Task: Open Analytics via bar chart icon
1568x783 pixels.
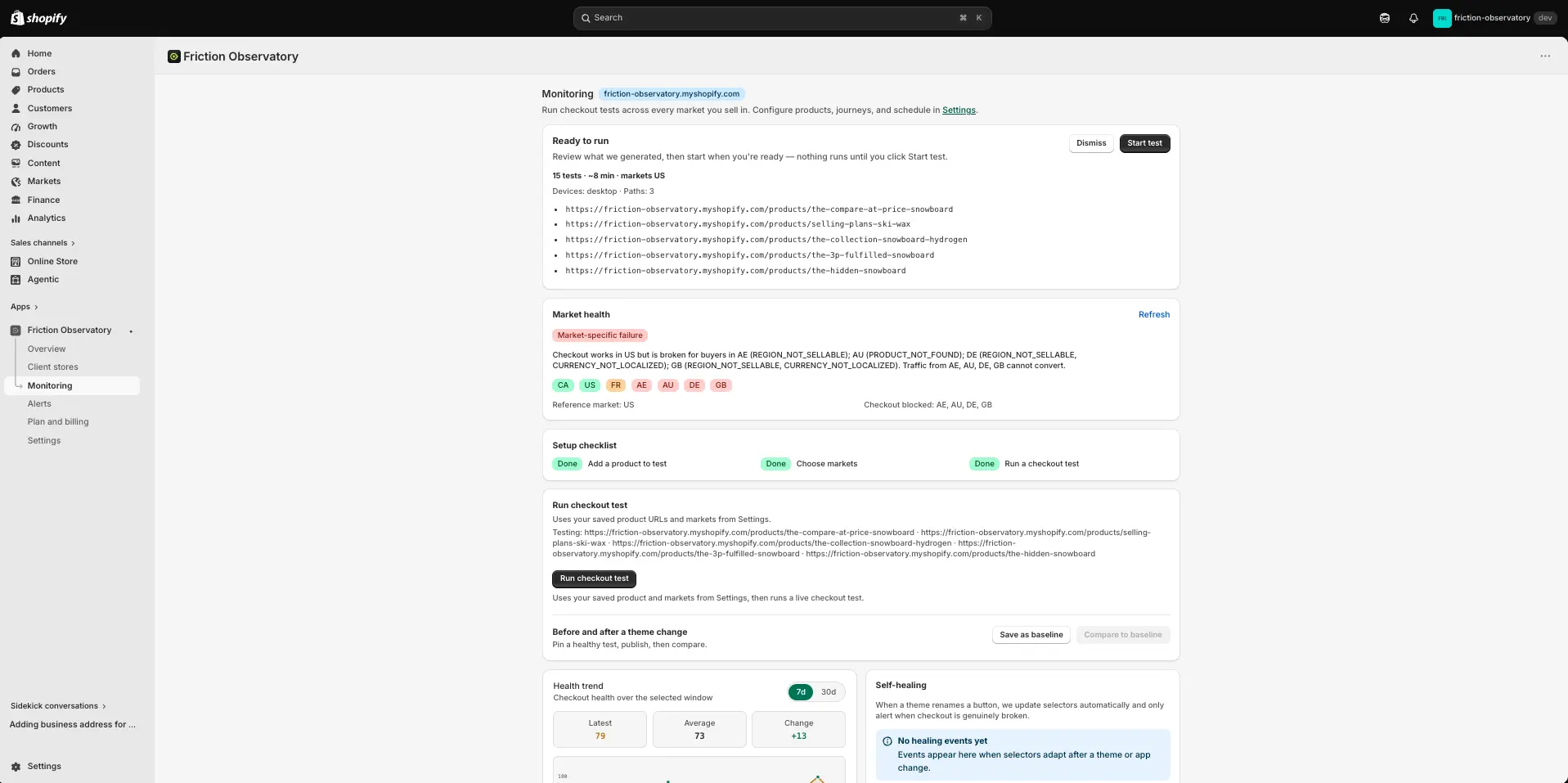Action: (x=16, y=218)
